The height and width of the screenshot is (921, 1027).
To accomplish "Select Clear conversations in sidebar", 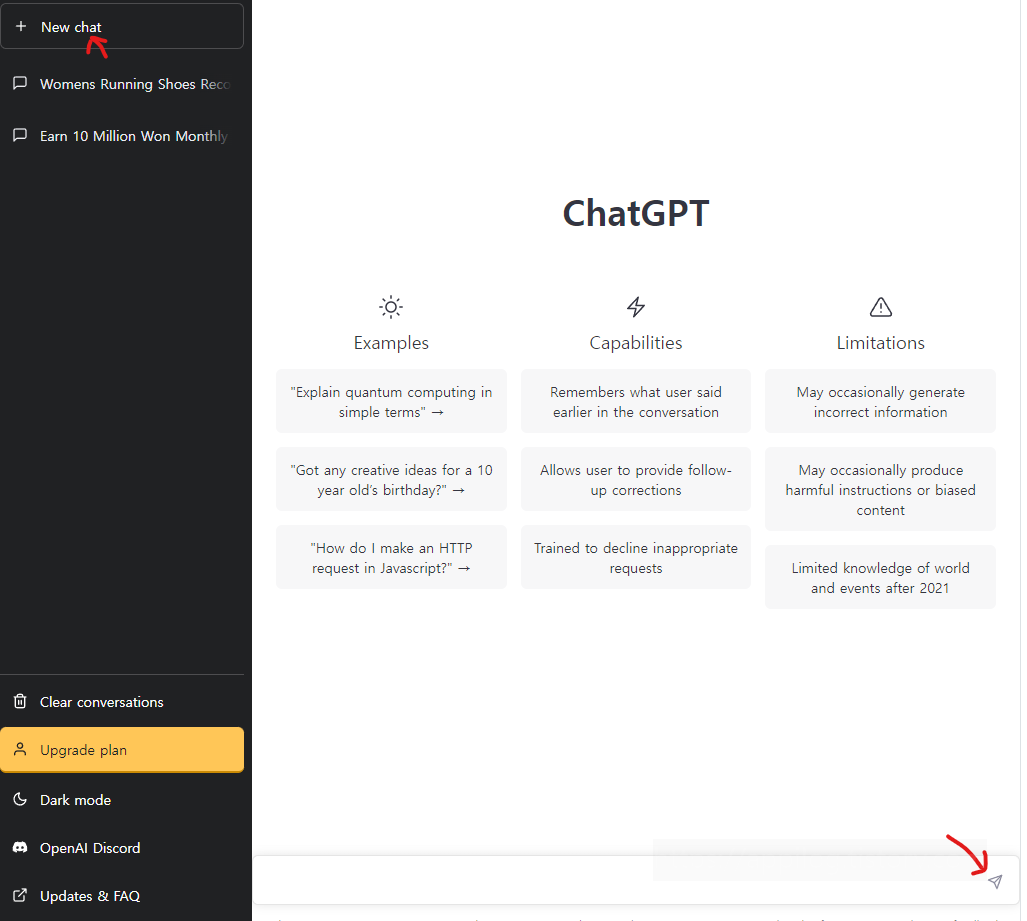I will [x=122, y=702].
